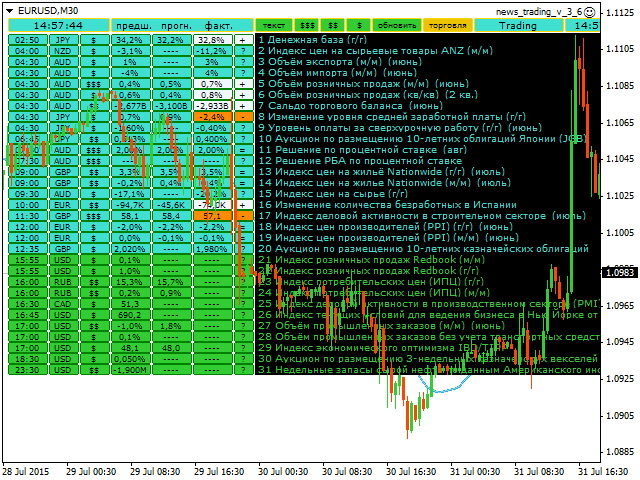Click the '58,4' forecast cell

[x=171, y=216]
